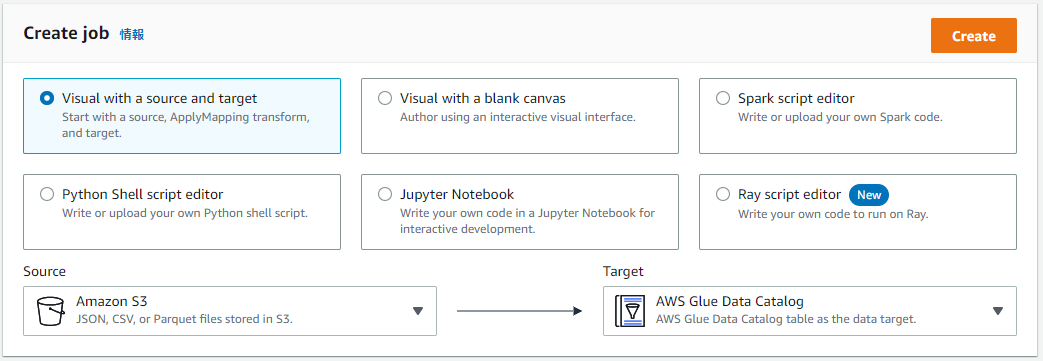Open the AWS Glue Data Catalog target selector
This screenshot has height=361, width=1043.
coord(810,310)
